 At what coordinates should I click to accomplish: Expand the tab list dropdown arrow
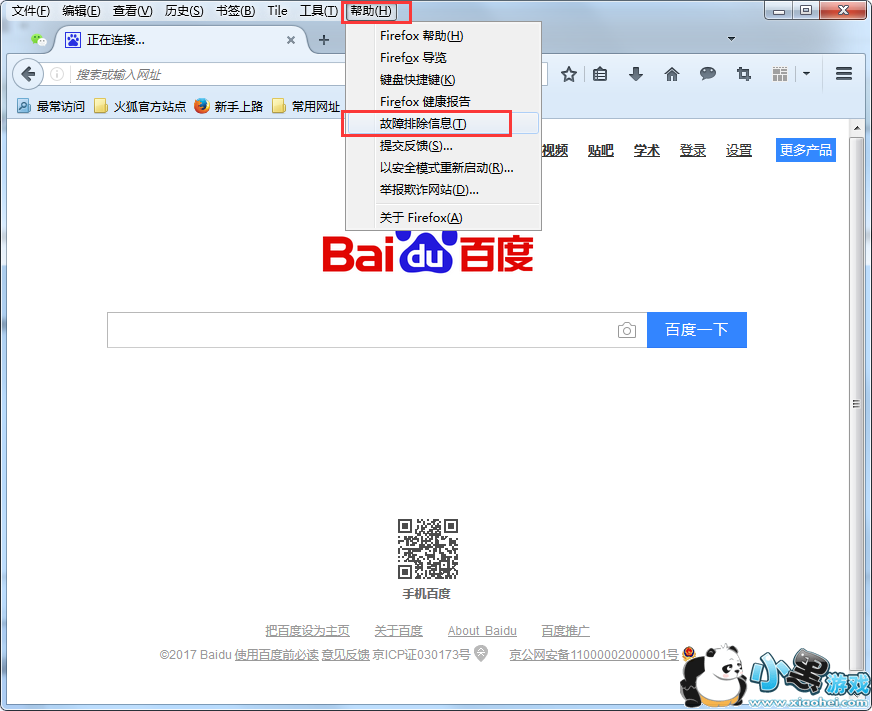coord(731,39)
